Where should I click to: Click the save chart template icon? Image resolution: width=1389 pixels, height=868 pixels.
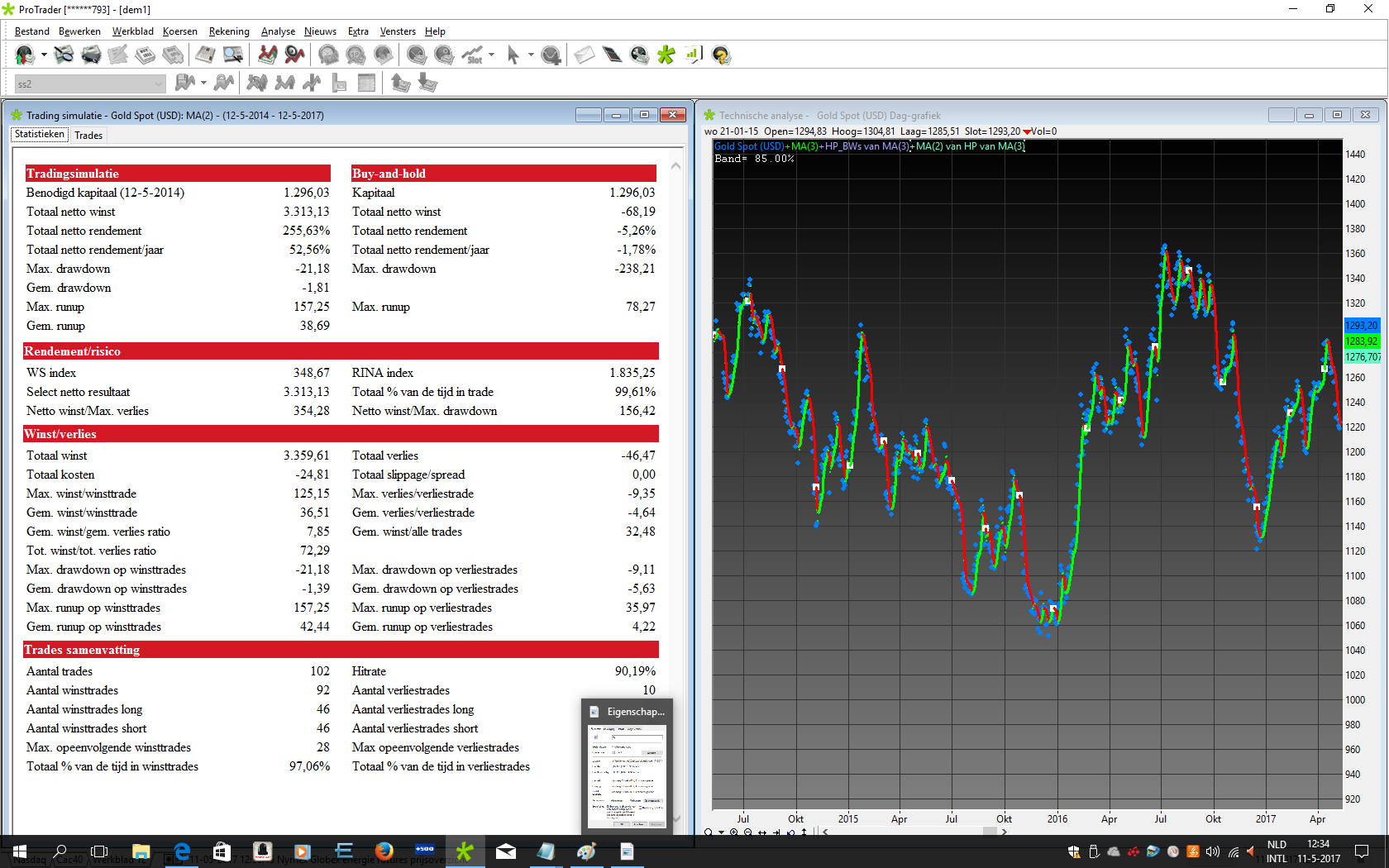(185, 83)
